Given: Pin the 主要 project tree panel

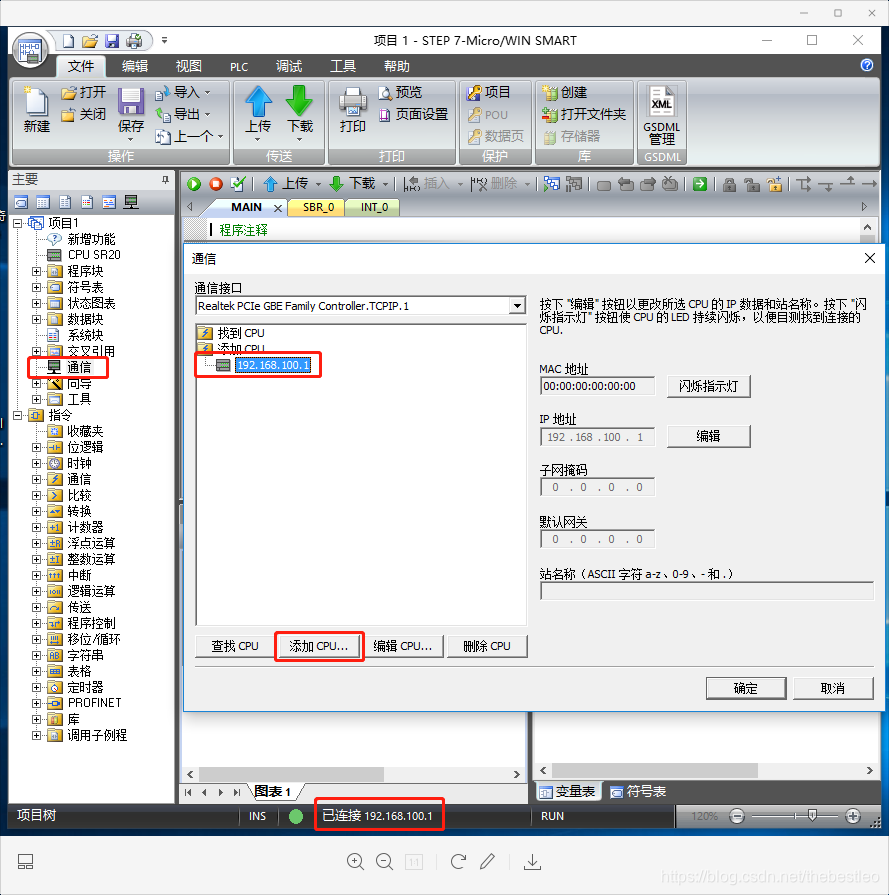Looking at the screenshot, I should click(x=165, y=180).
